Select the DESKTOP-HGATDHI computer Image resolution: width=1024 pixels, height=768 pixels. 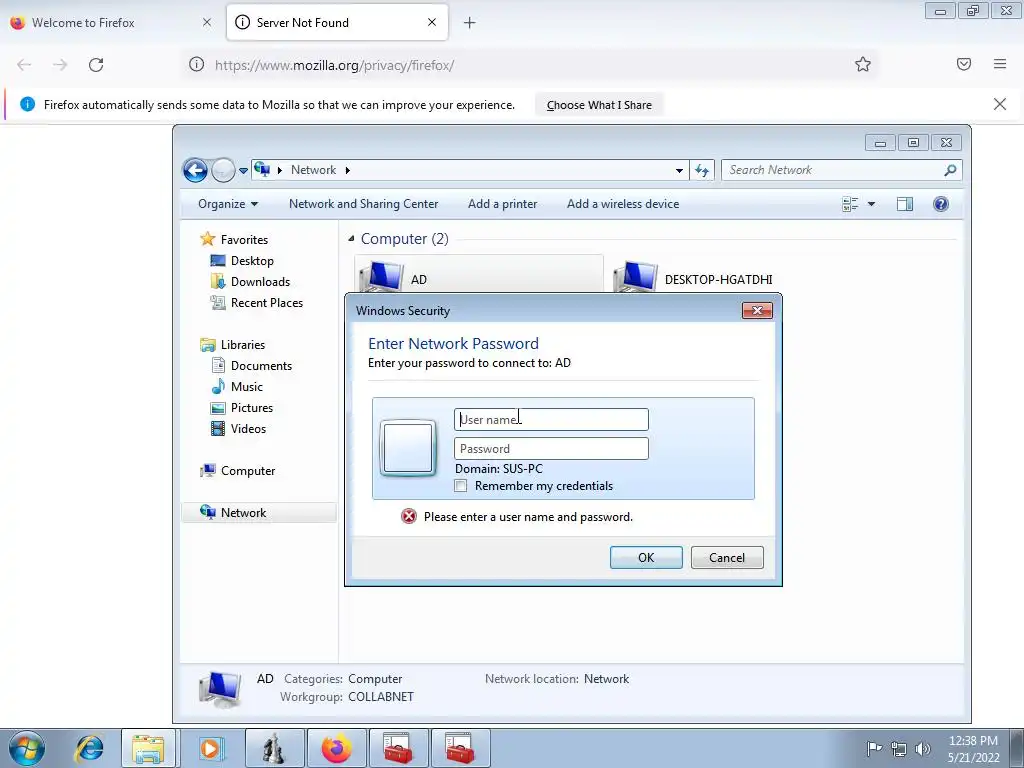pos(694,277)
